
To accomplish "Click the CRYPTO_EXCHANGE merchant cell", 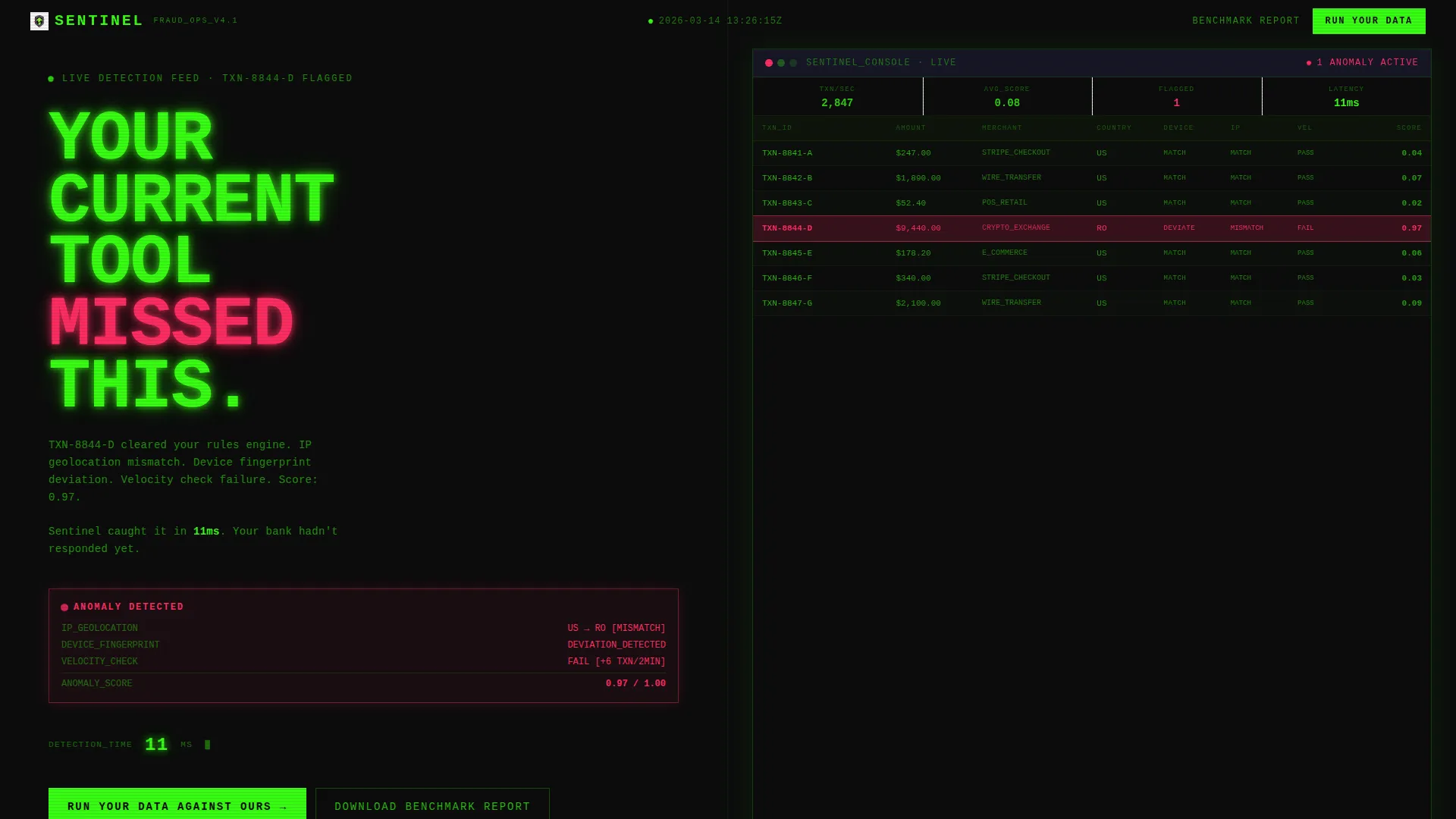I will 1016,228.
